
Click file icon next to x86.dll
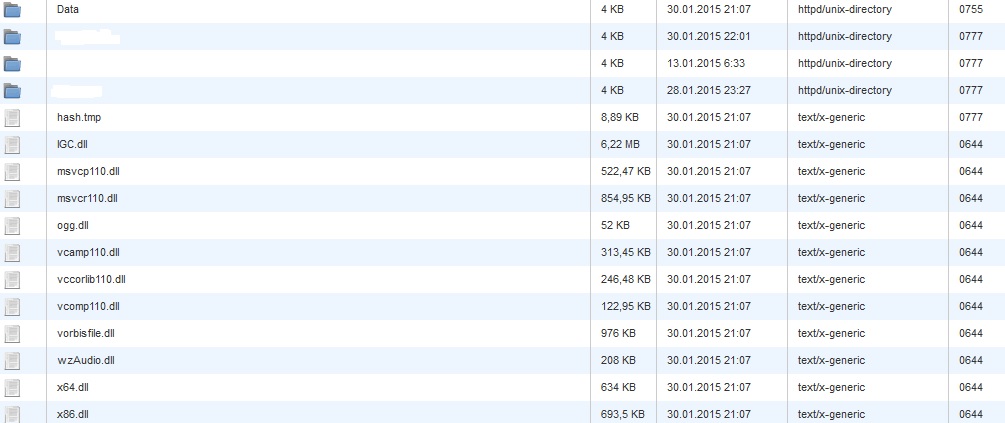pos(12,414)
